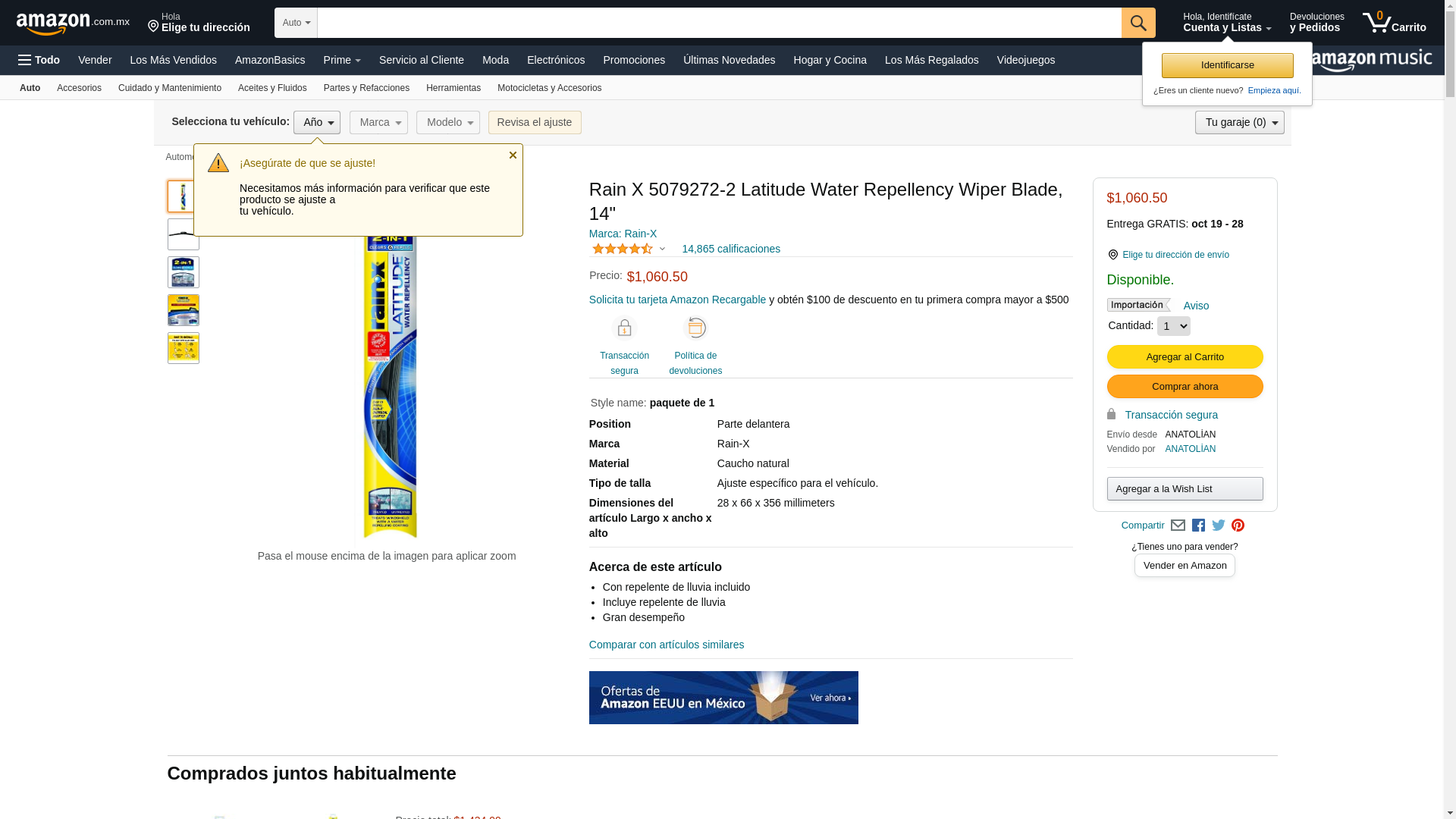Click the search magnifier button
1456x819 pixels.
pos(1138,23)
